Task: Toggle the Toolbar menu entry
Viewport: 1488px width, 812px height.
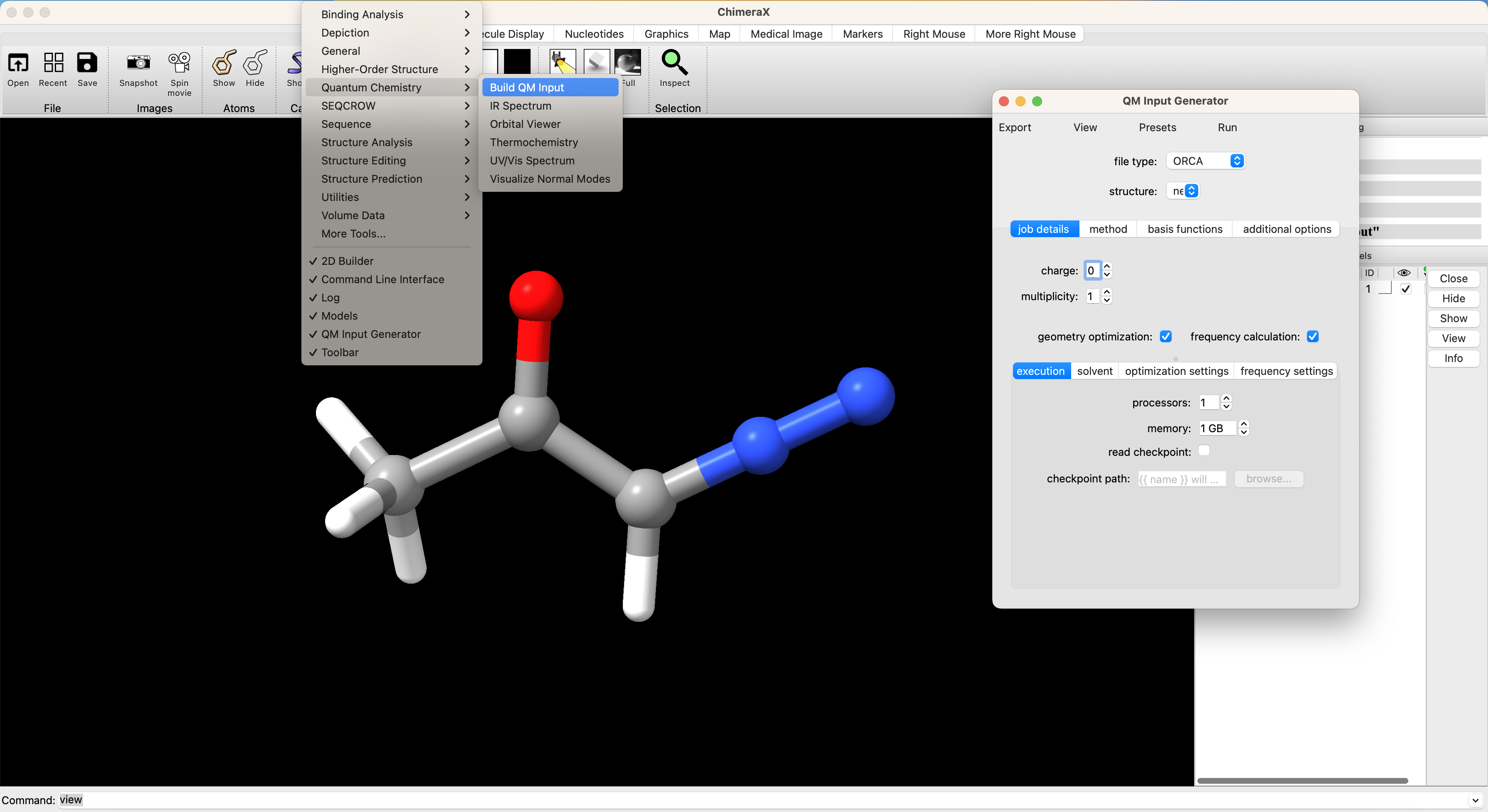Action: (x=392, y=352)
